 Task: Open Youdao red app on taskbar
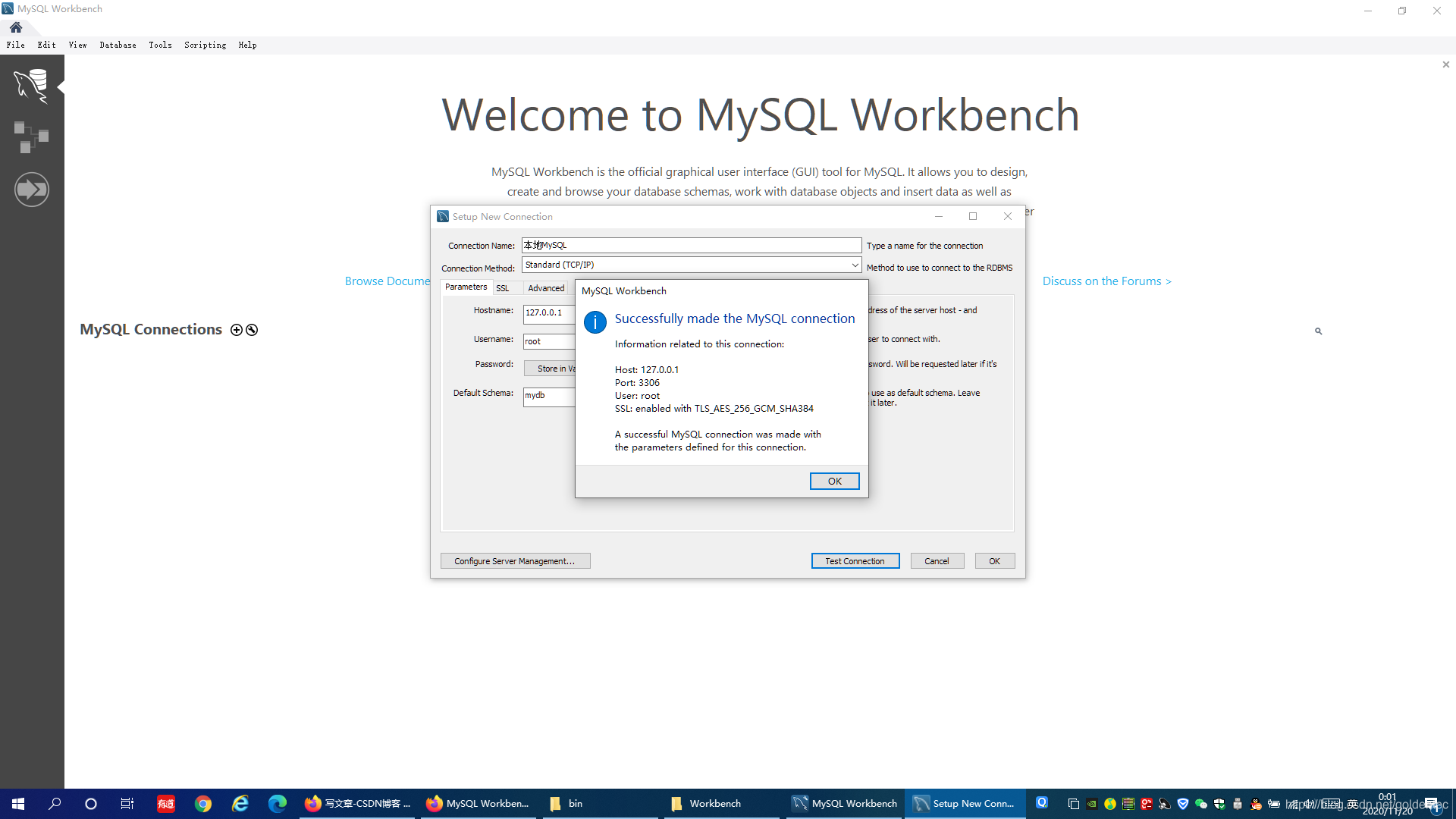tap(166, 804)
